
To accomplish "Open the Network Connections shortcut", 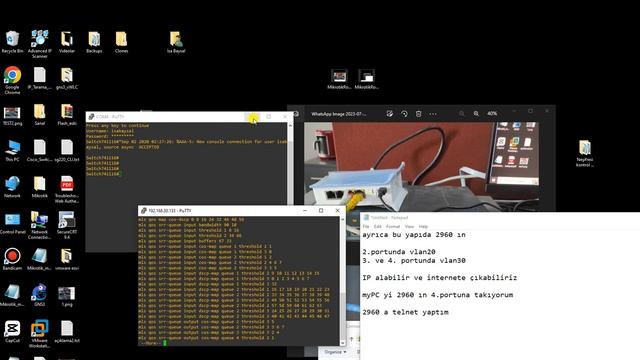I will pos(40,225).
